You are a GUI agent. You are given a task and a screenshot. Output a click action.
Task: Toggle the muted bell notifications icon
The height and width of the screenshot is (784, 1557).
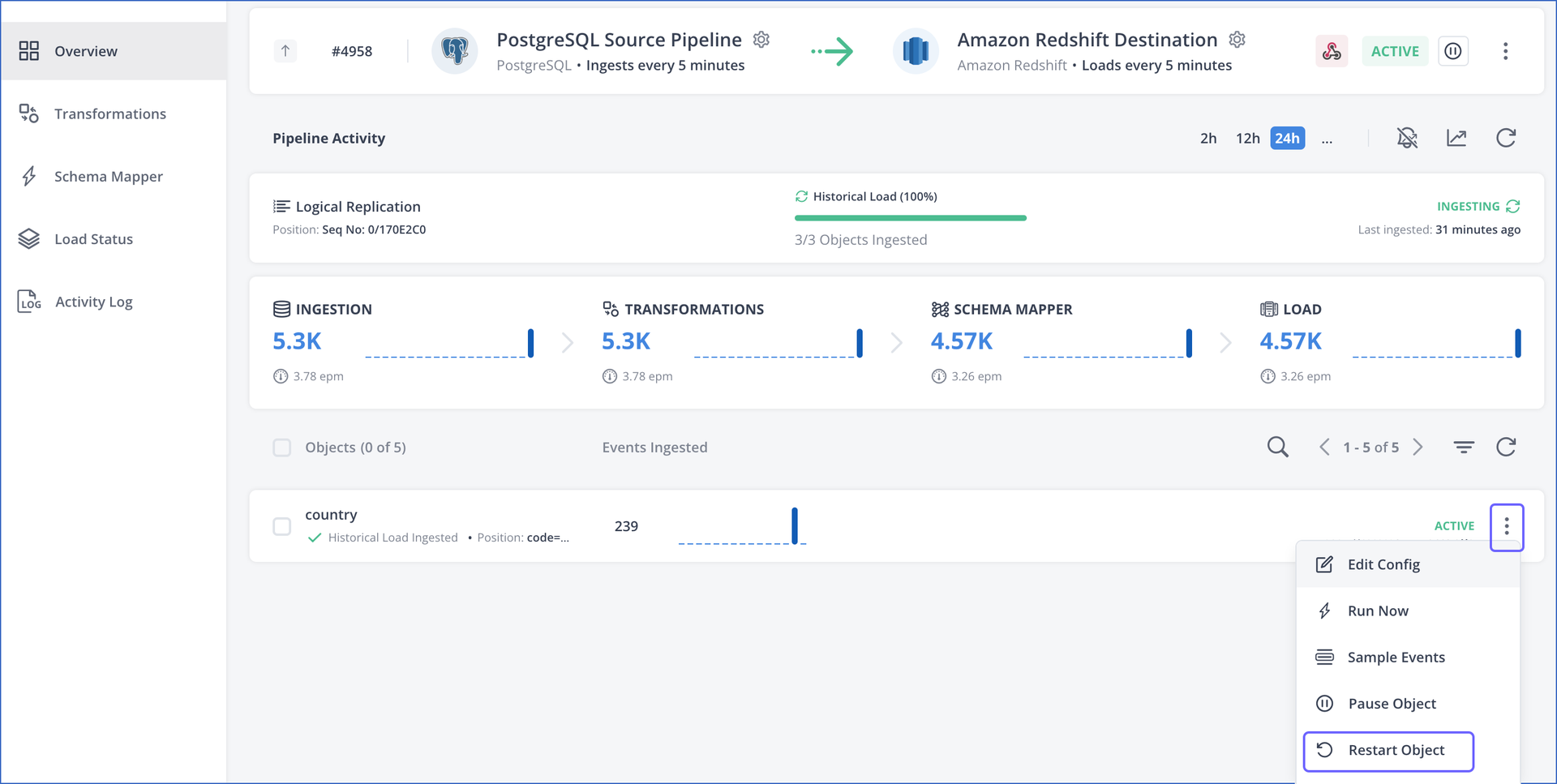click(x=1408, y=138)
